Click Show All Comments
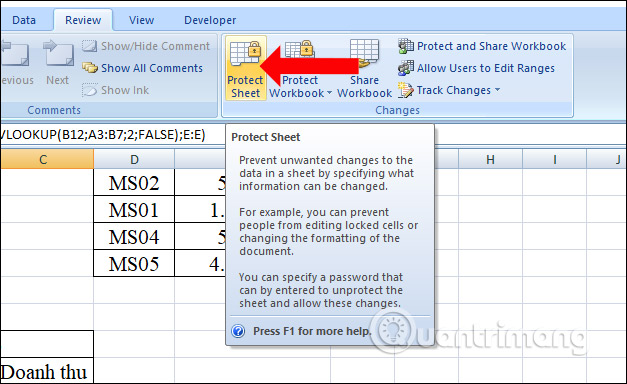 click(143, 68)
